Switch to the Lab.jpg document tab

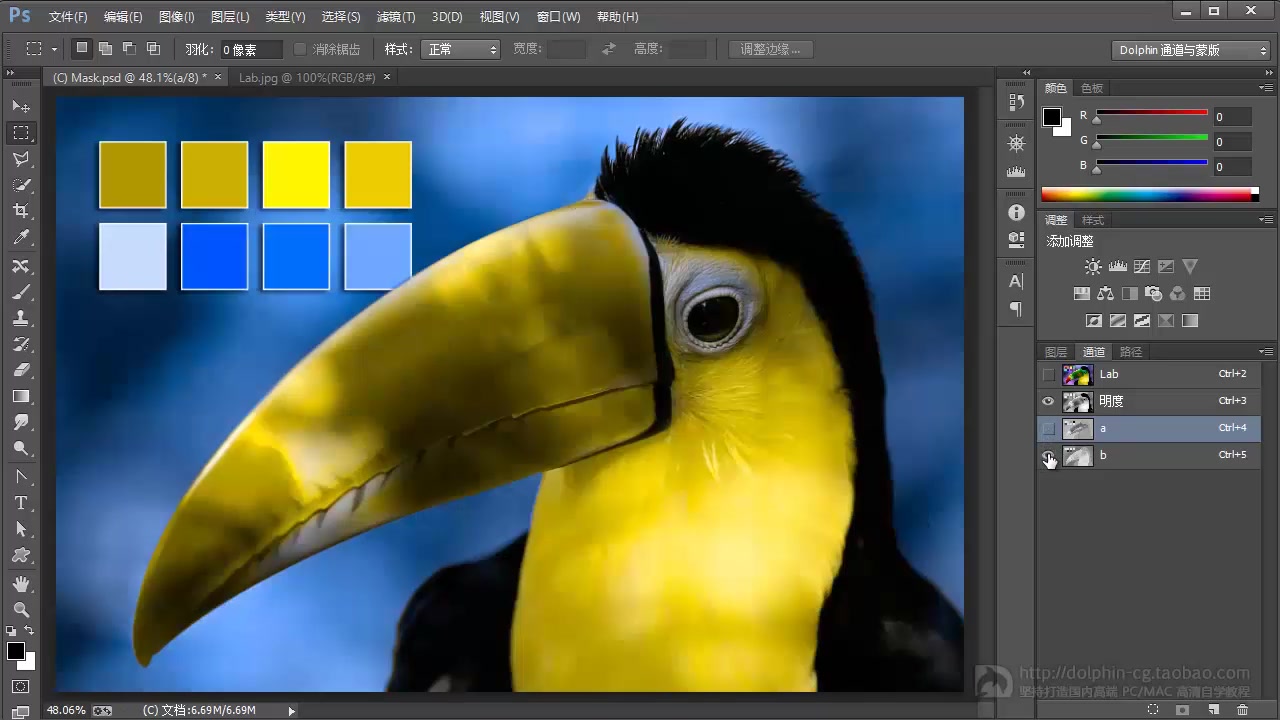[x=307, y=77]
